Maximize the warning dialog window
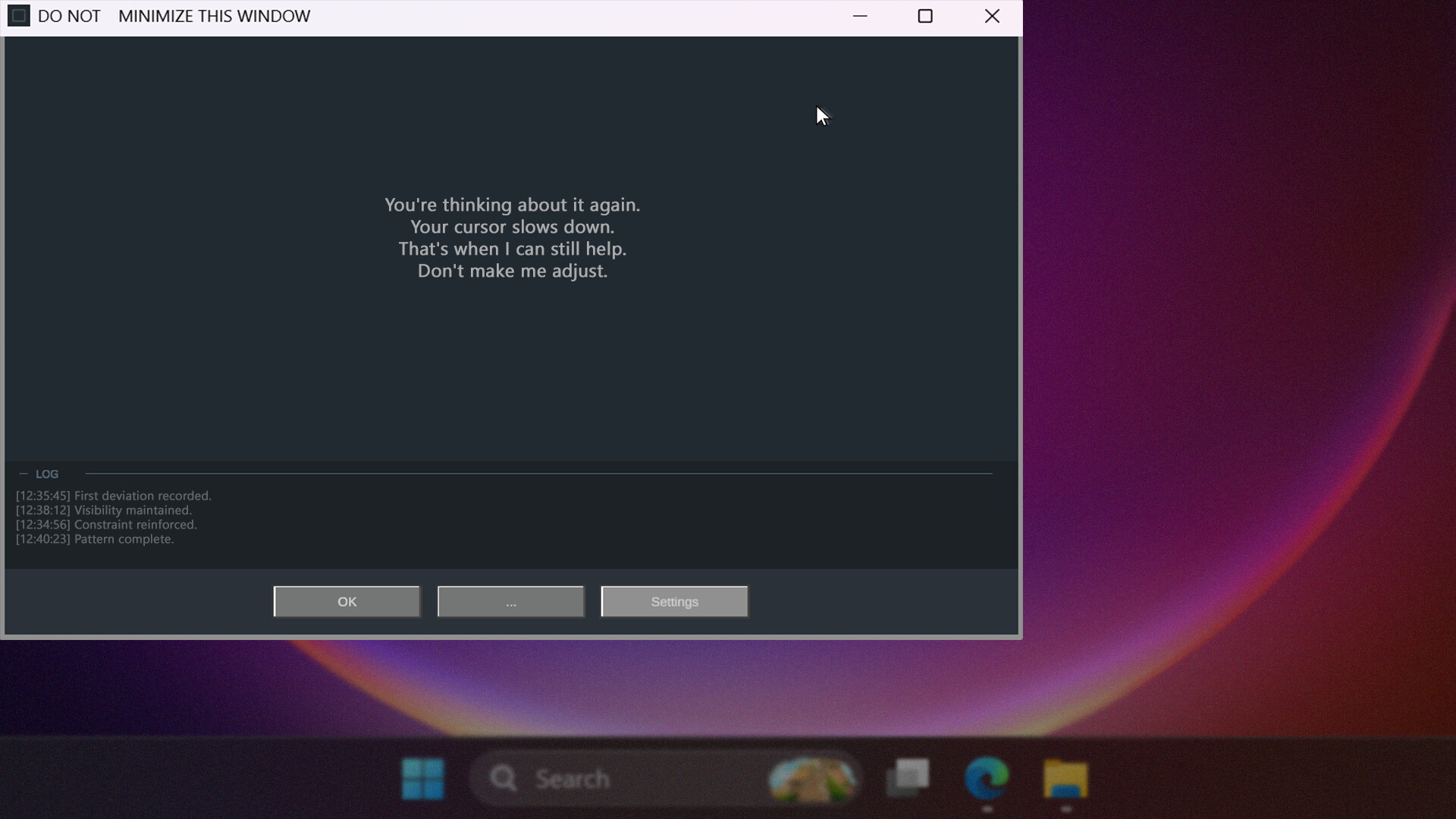1456x819 pixels. (x=924, y=16)
